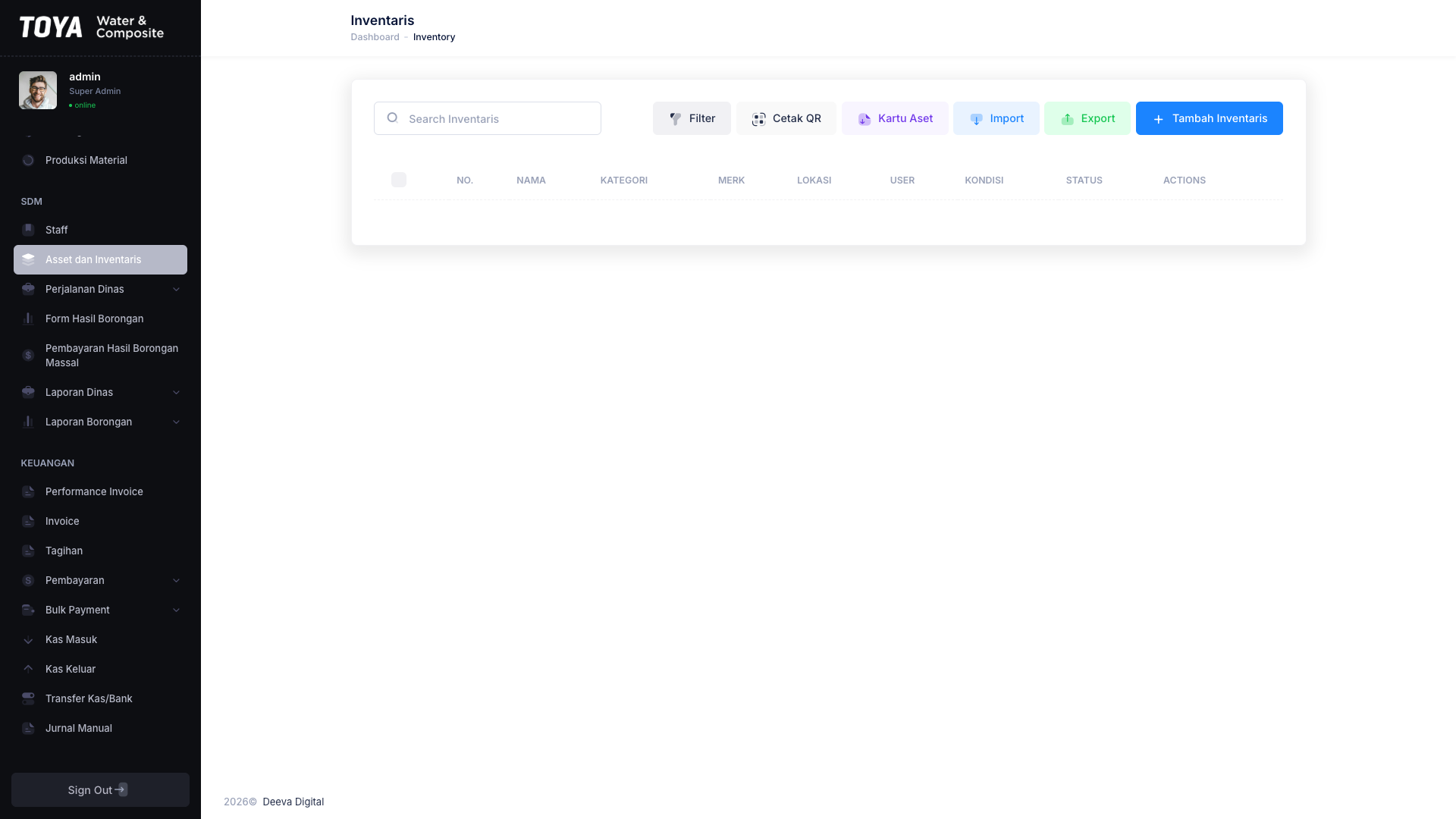Open the Deeva Digital footer link
Screen dimensions: 1456x819
(x=293, y=802)
